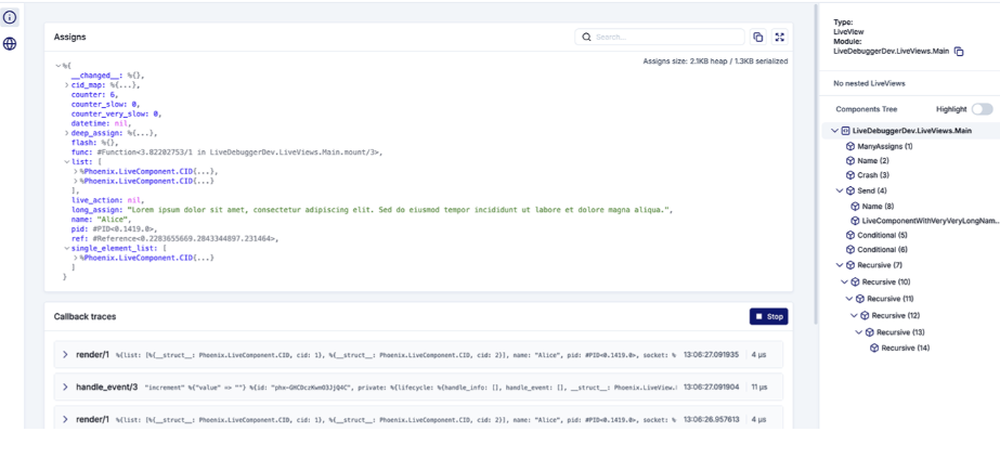Image resolution: width=1000 pixels, height=461 pixels.
Task: Focus the assigns Search field
Action: point(659,37)
